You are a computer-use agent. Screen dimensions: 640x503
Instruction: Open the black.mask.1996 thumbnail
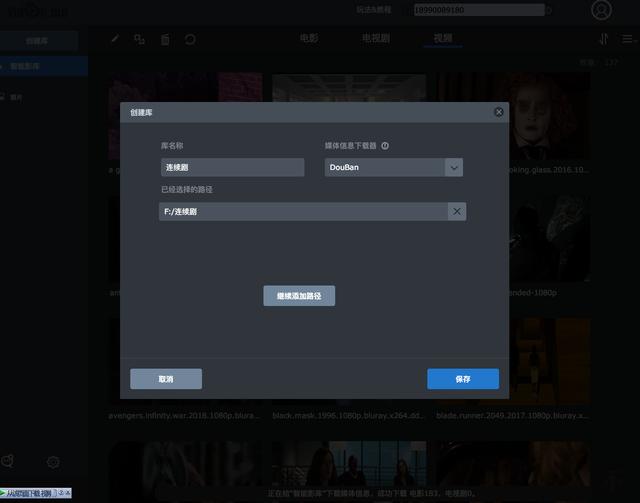pyautogui.click(x=349, y=361)
